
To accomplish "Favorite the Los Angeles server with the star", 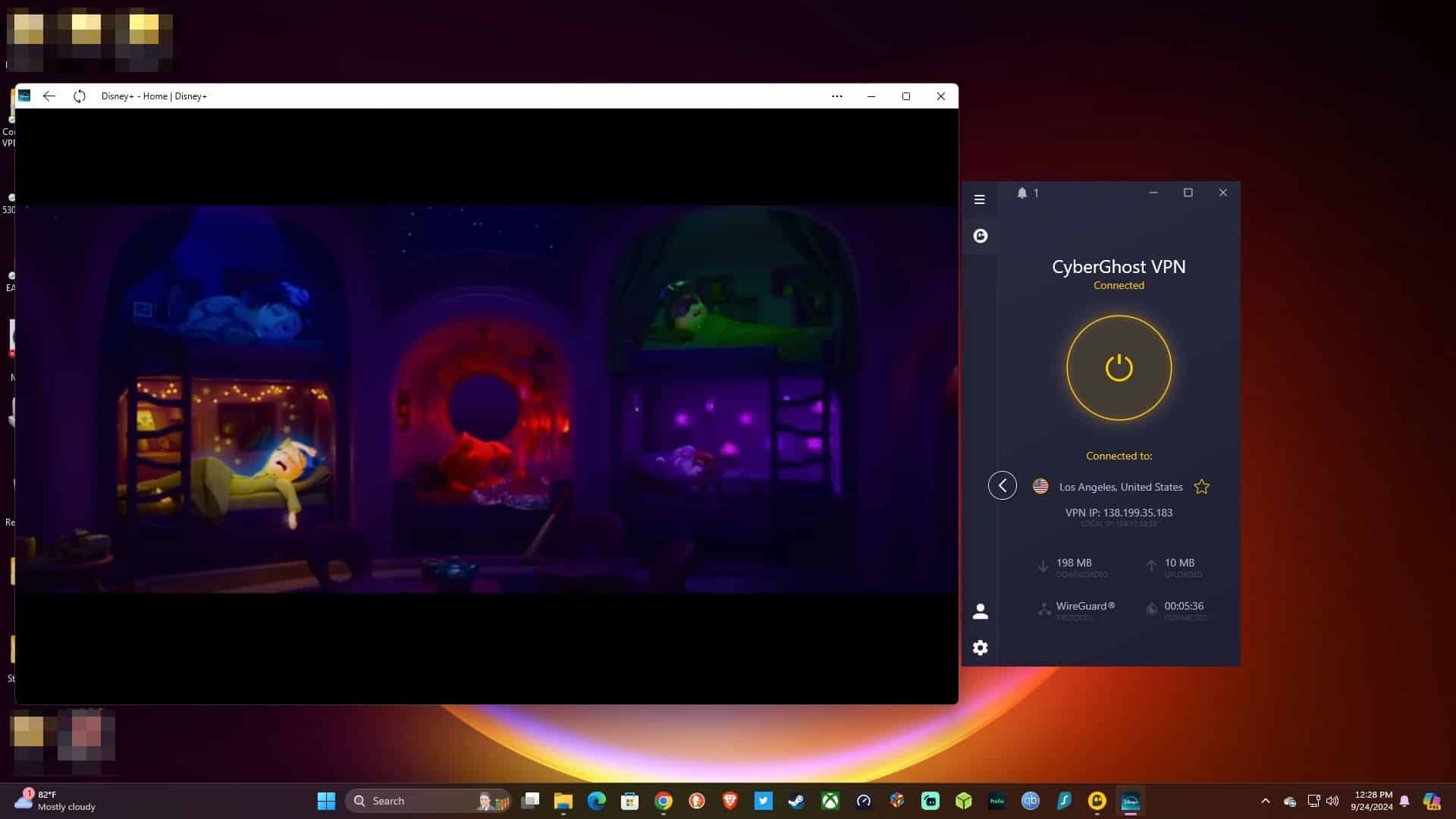I will (x=1202, y=486).
